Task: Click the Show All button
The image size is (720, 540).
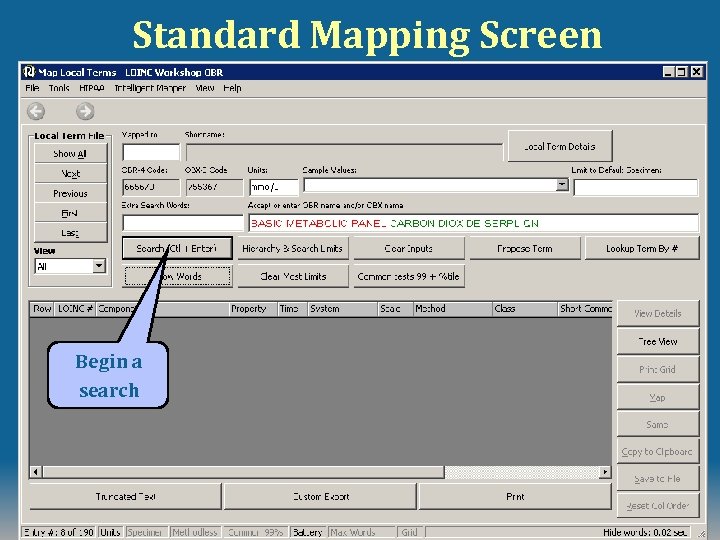Action: coord(70,153)
